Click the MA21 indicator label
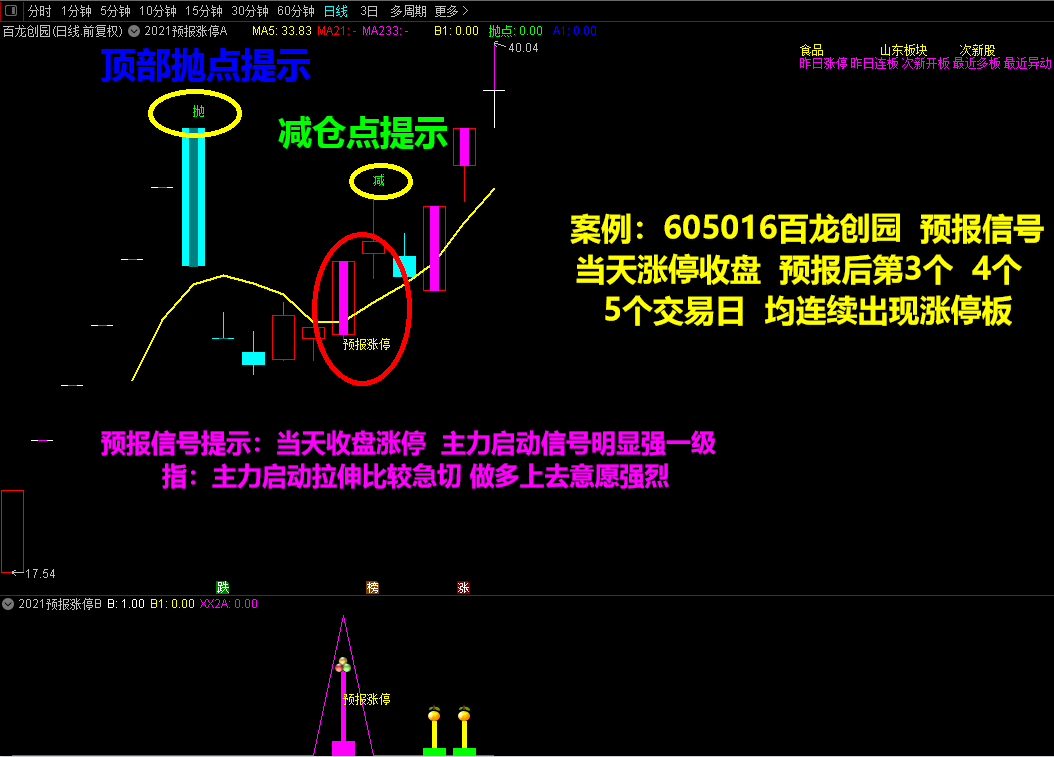Screen dimensions: 1054x757 pyautogui.click(x=335, y=31)
